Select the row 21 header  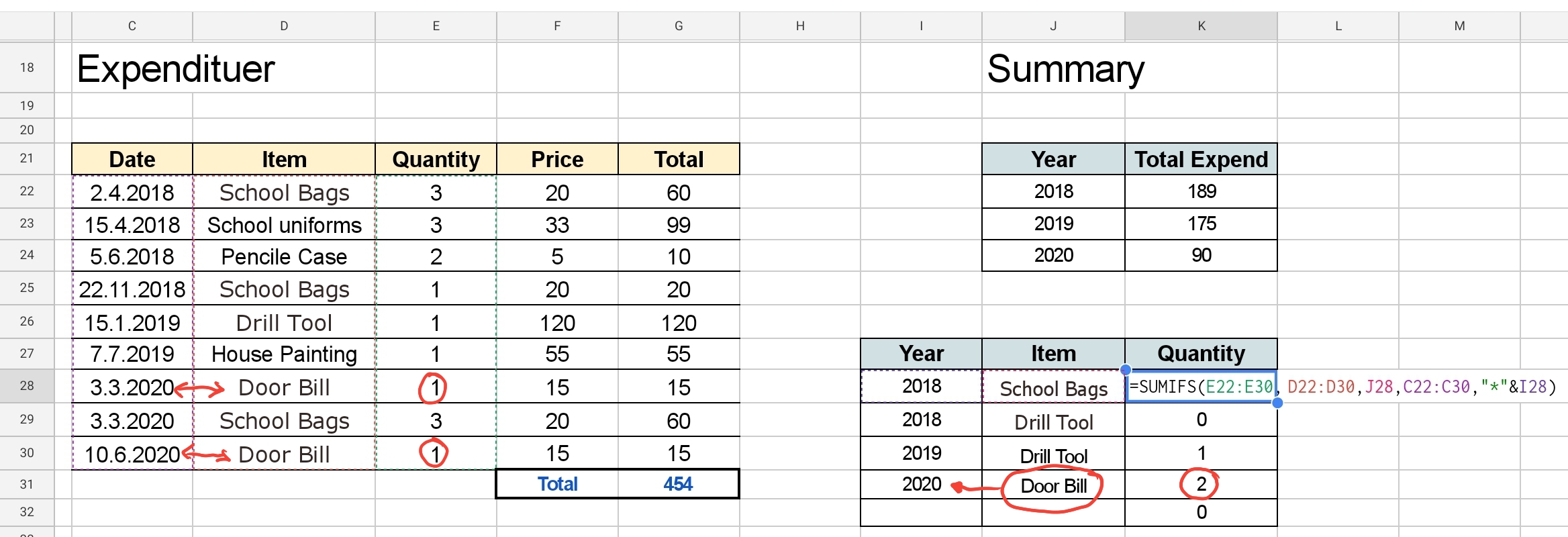[x=27, y=158]
